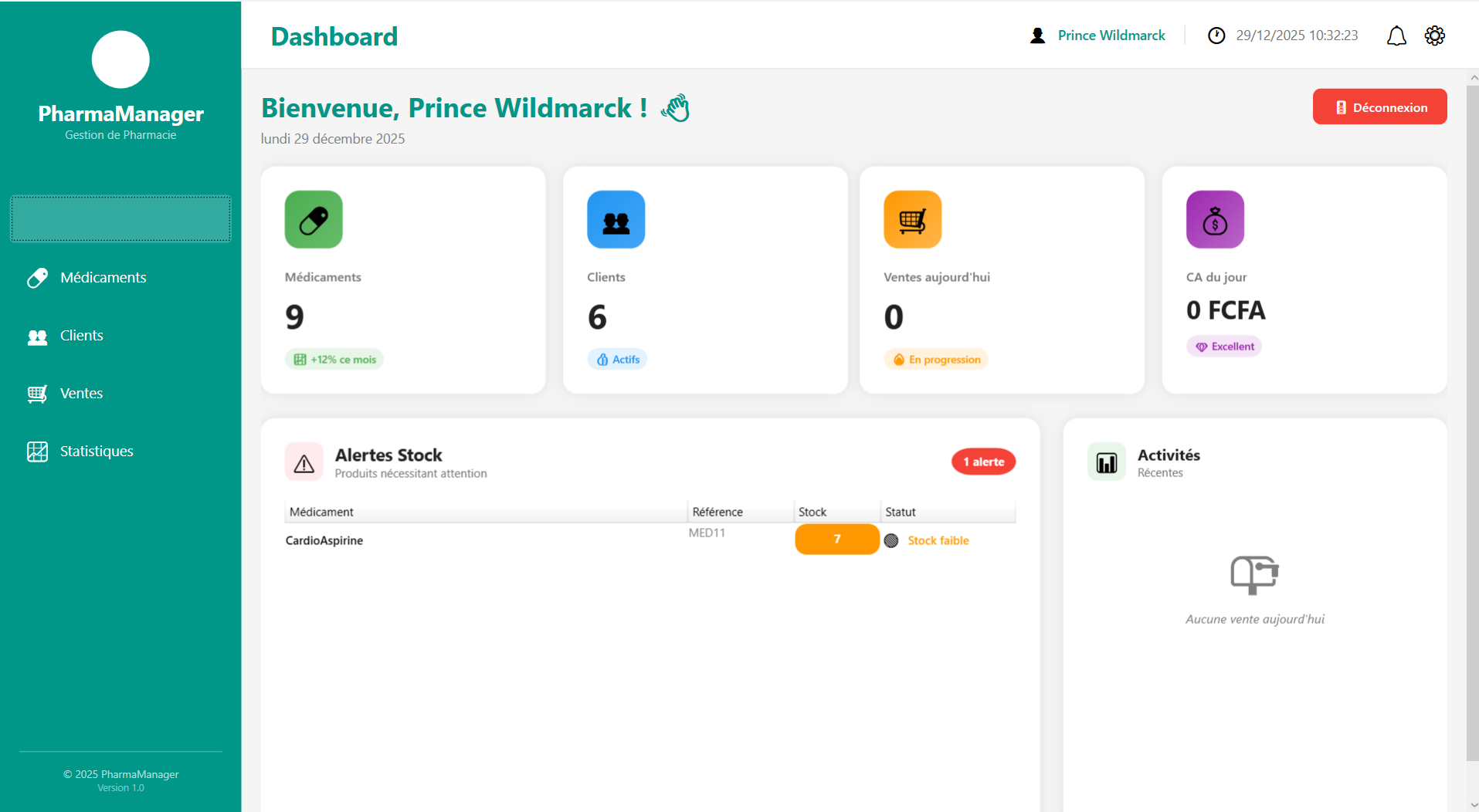
Task: Click the user profile icon in header
Action: coord(1037,36)
